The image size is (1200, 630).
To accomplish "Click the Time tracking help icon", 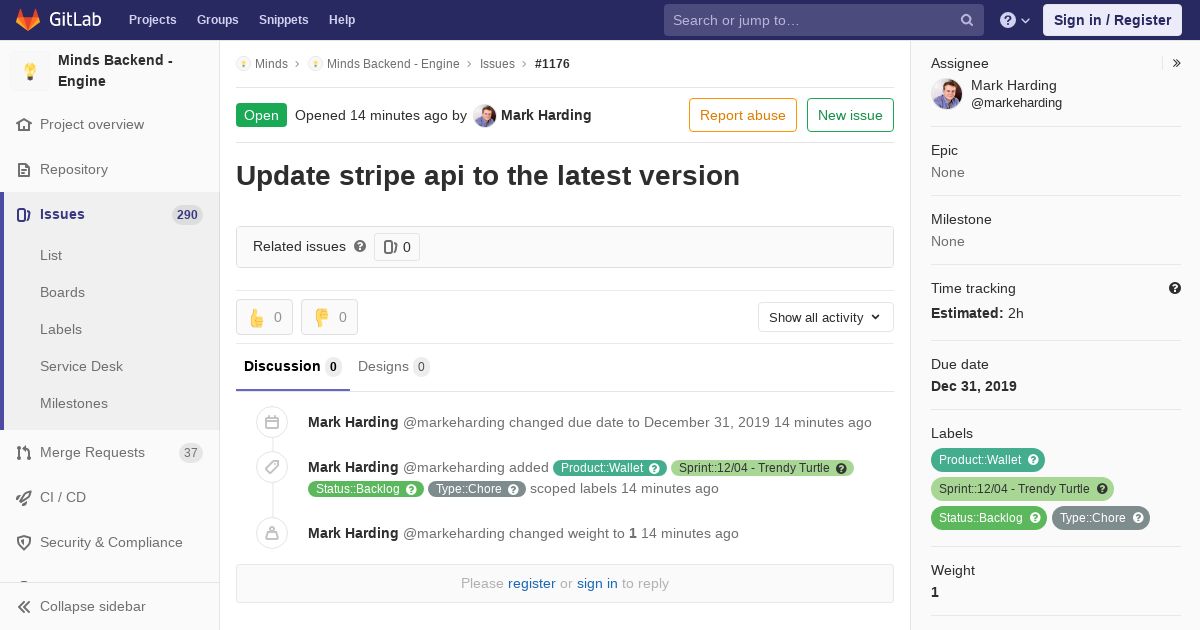I will pos(1175,288).
